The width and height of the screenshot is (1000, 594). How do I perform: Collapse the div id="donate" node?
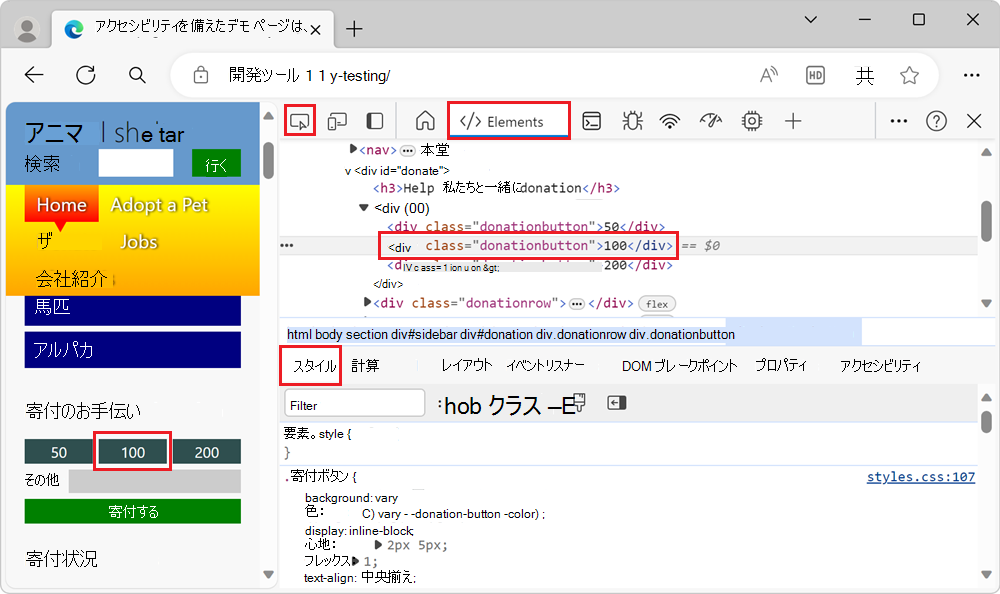click(x=345, y=168)
